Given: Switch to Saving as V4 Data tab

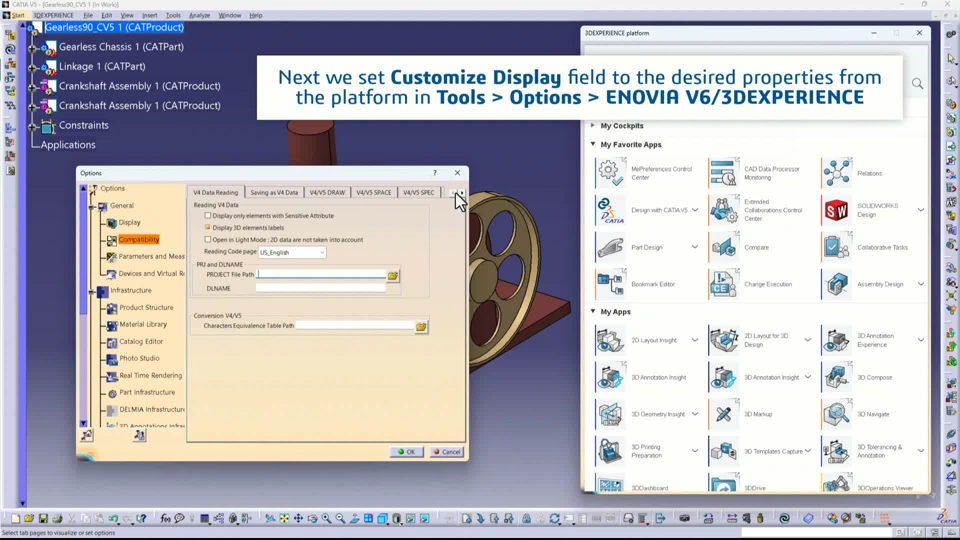Looking at the screenshot, I should point(274,192).
